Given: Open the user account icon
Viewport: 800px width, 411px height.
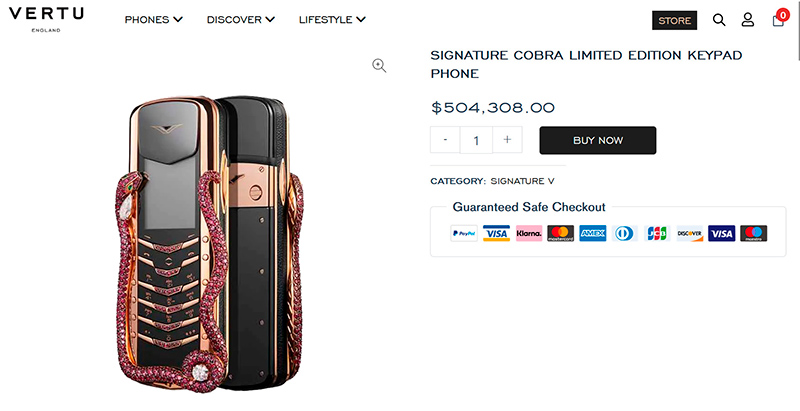Looking at the screenshot, I should (x=748, y=20).
